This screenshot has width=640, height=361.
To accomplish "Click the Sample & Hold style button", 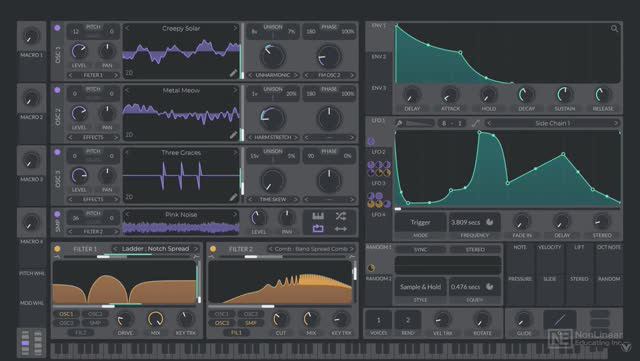I will coord(420,287).
